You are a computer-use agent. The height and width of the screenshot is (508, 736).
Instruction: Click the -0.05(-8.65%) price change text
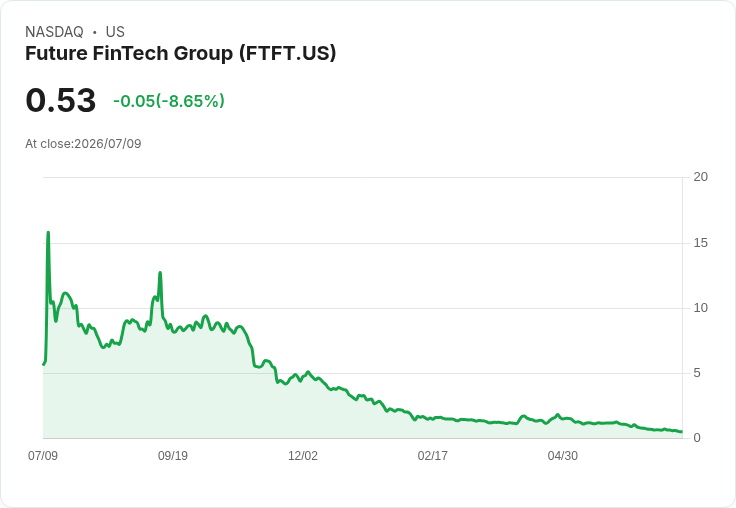tap(169, 101)
